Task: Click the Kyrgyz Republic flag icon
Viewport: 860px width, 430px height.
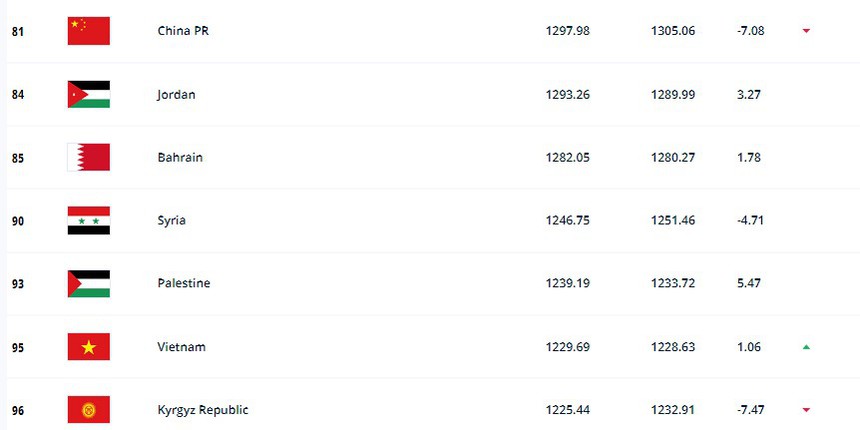Action: tap(88, 410)
